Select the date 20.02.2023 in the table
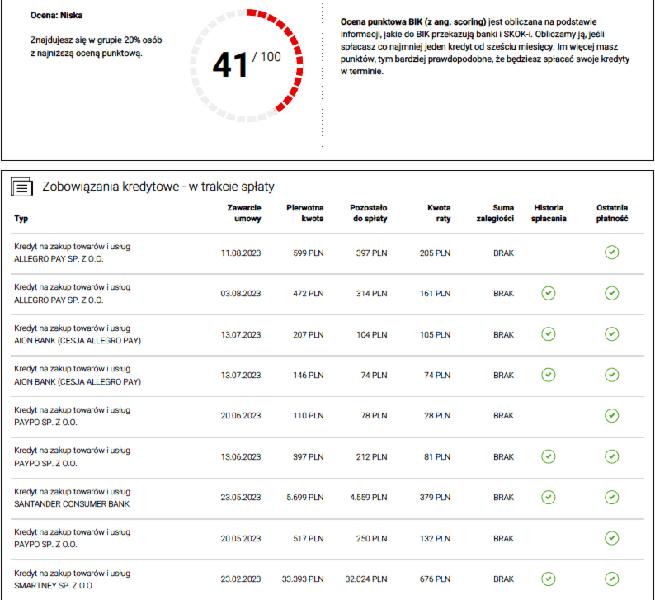This screenshot has height=600, width=655. pos(241,580)
